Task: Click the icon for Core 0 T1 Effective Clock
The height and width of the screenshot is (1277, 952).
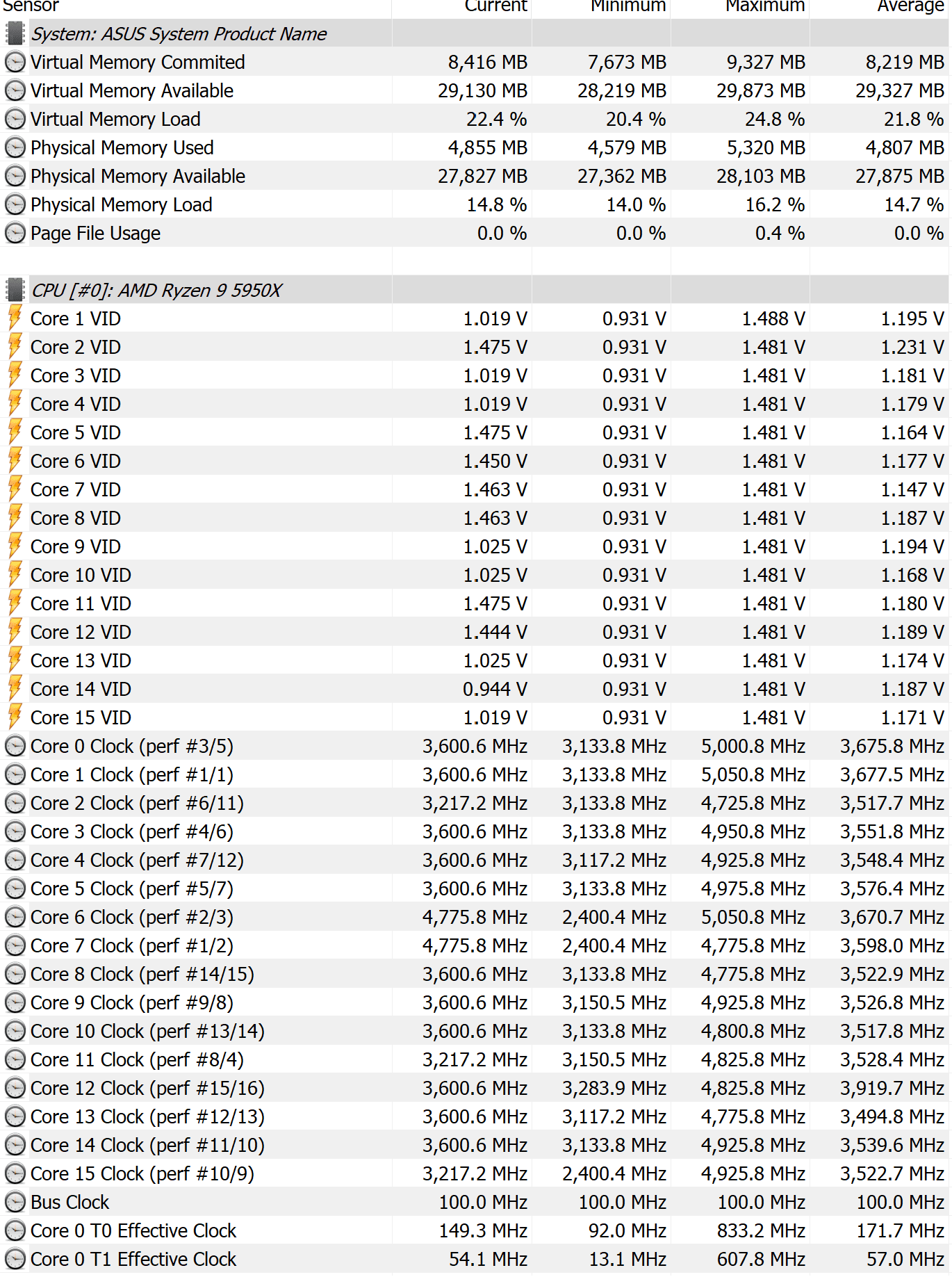Action: pos(15,1259)
